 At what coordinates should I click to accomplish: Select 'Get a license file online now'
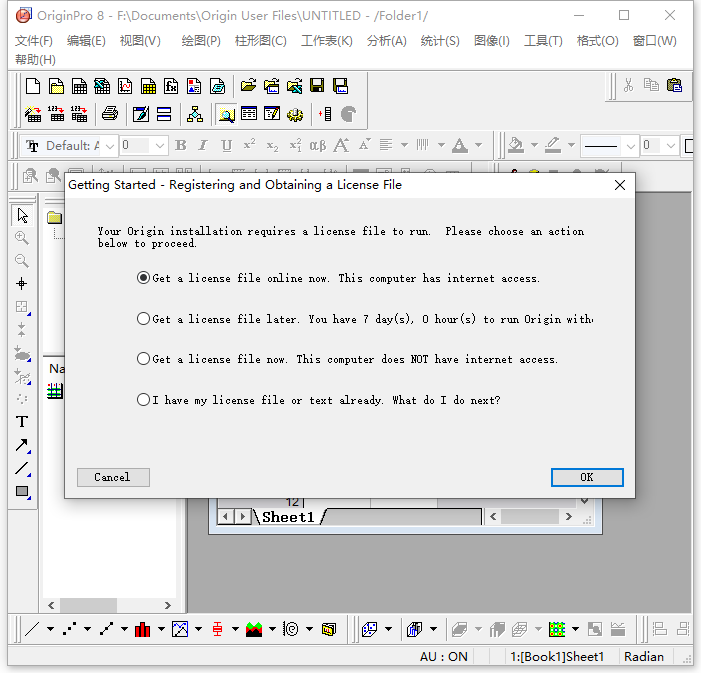143,278
